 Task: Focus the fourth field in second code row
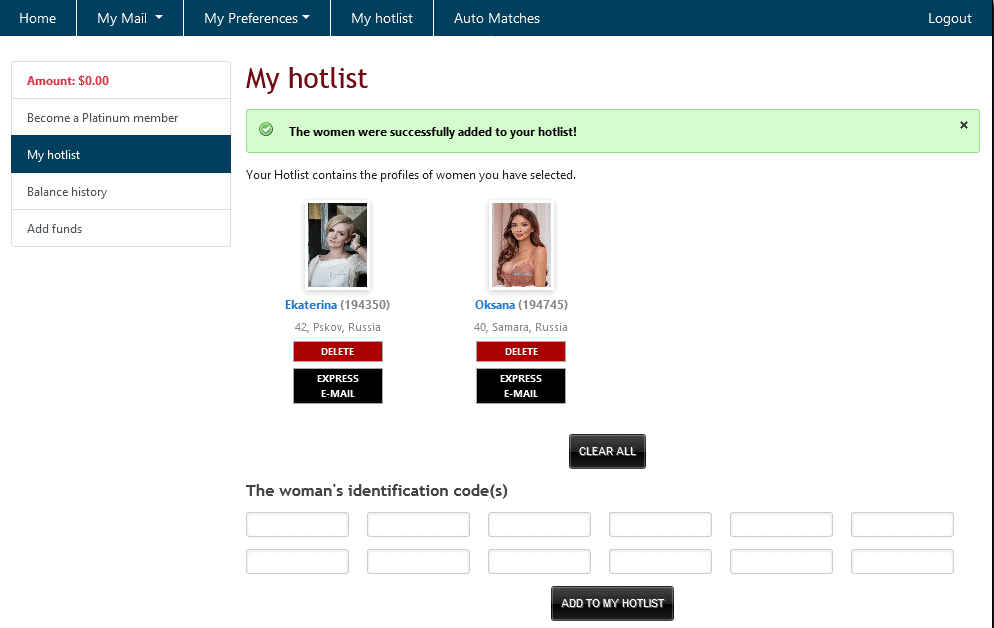click(661, 561)
